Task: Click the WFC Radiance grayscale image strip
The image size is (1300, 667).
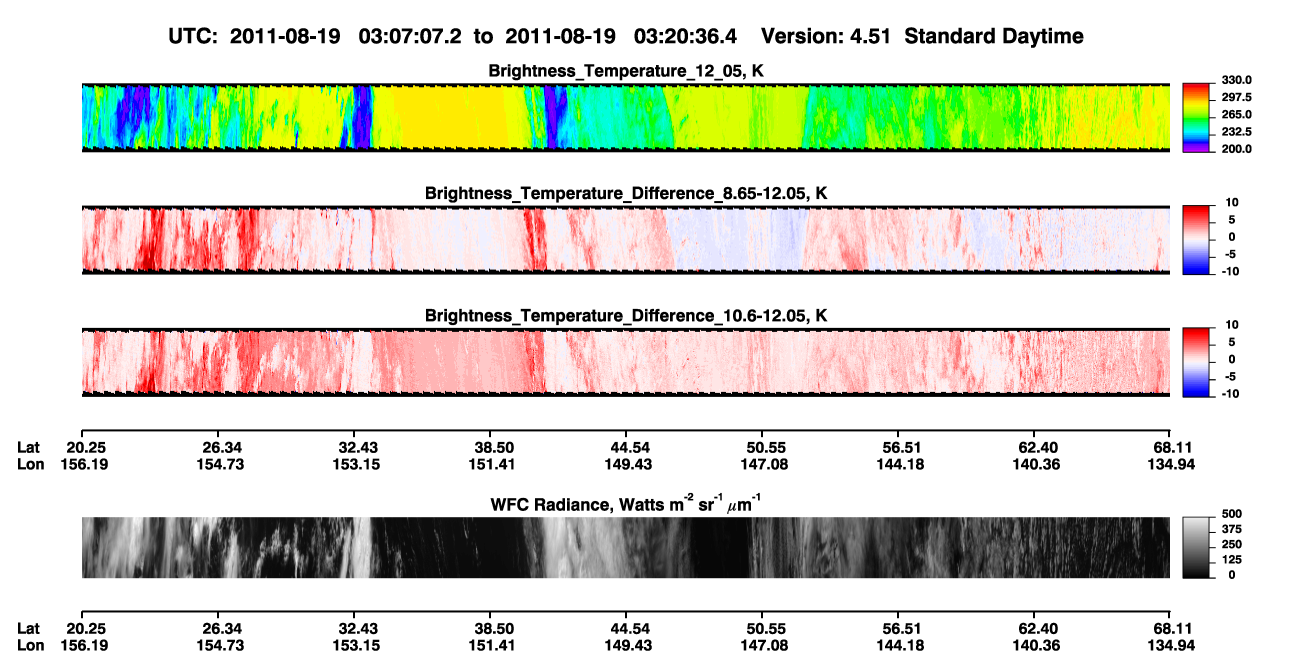Action: coord(625,547)
